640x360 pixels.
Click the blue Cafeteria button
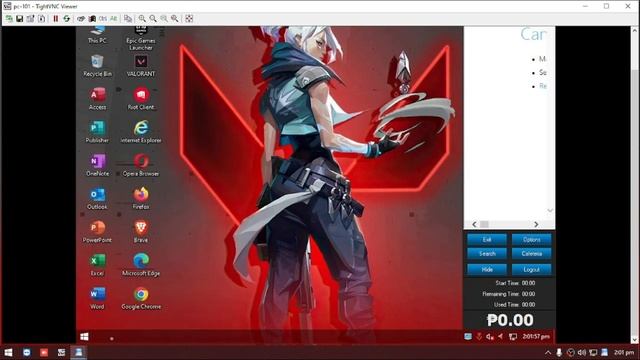click(x=531, y=253)
